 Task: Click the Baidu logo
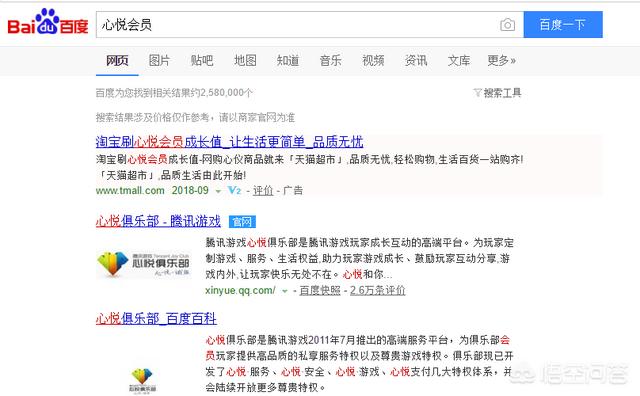coord(48,22)
